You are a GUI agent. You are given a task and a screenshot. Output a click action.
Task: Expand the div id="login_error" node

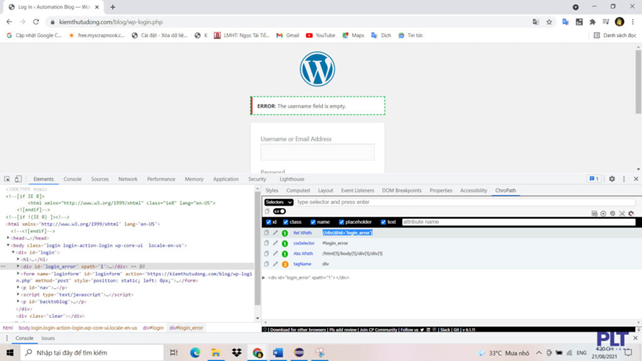pos(18,266)
